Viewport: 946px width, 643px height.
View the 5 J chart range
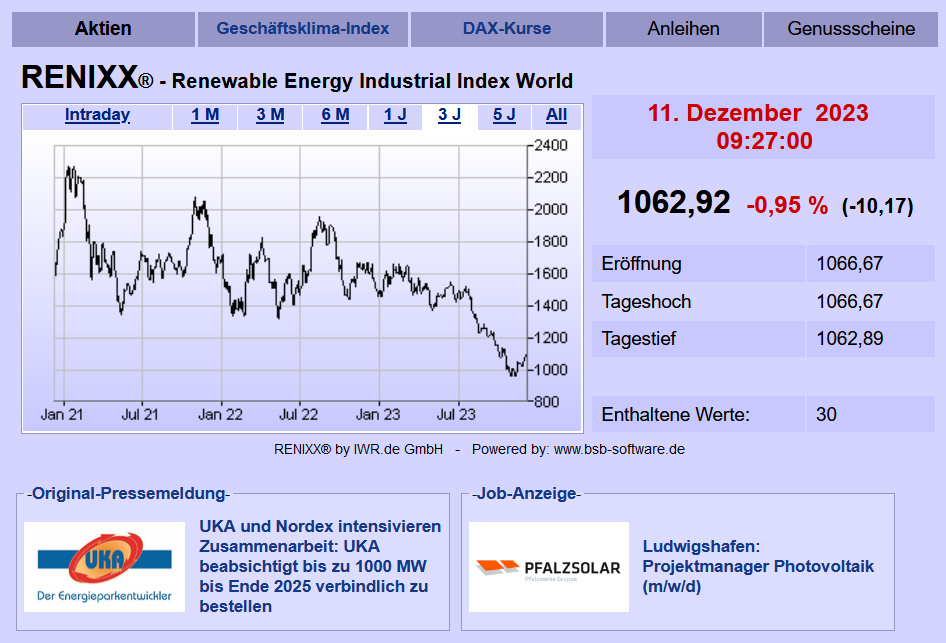pyautogui.click(x=504, y=115)
